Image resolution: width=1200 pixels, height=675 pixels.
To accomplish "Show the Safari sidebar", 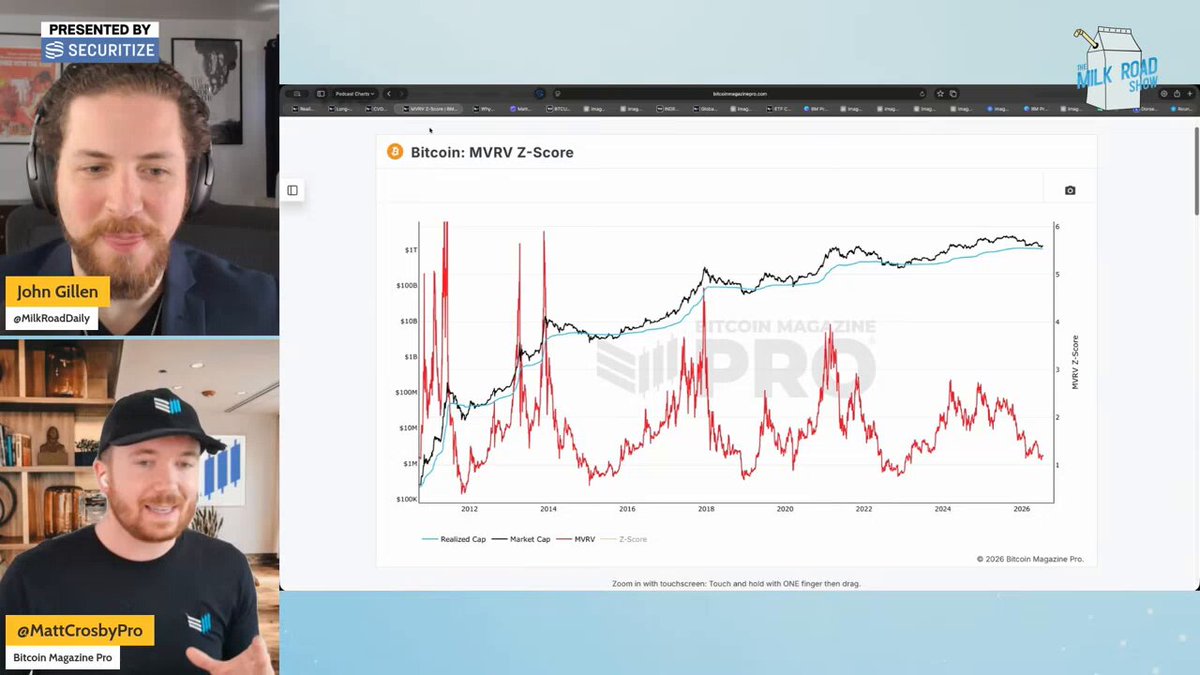I will coord(320,94).
